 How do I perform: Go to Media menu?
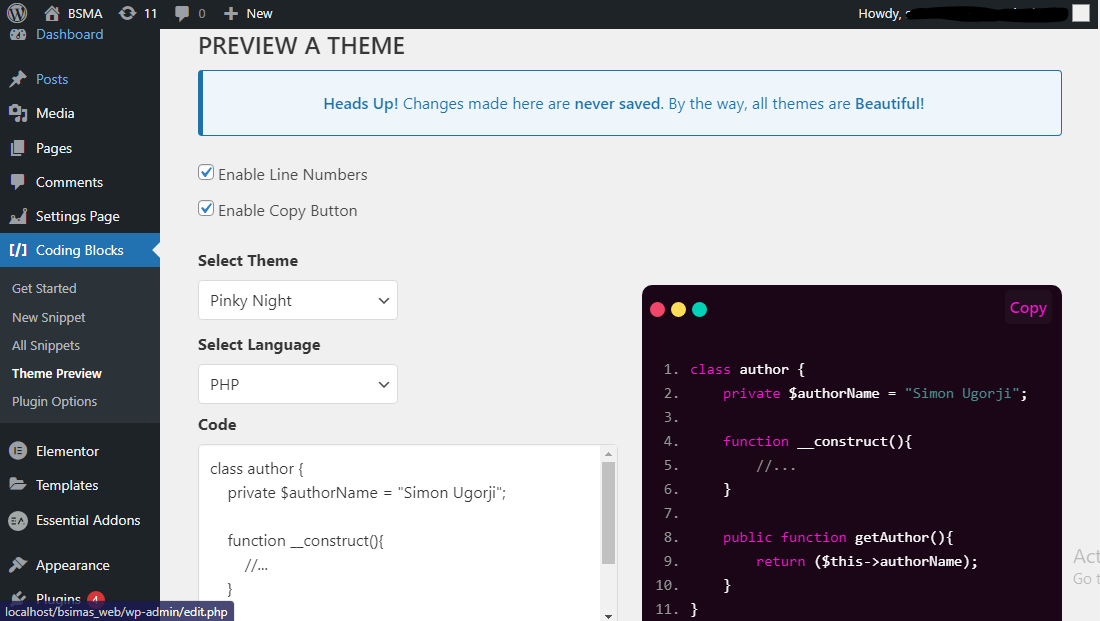click(55, 113)
